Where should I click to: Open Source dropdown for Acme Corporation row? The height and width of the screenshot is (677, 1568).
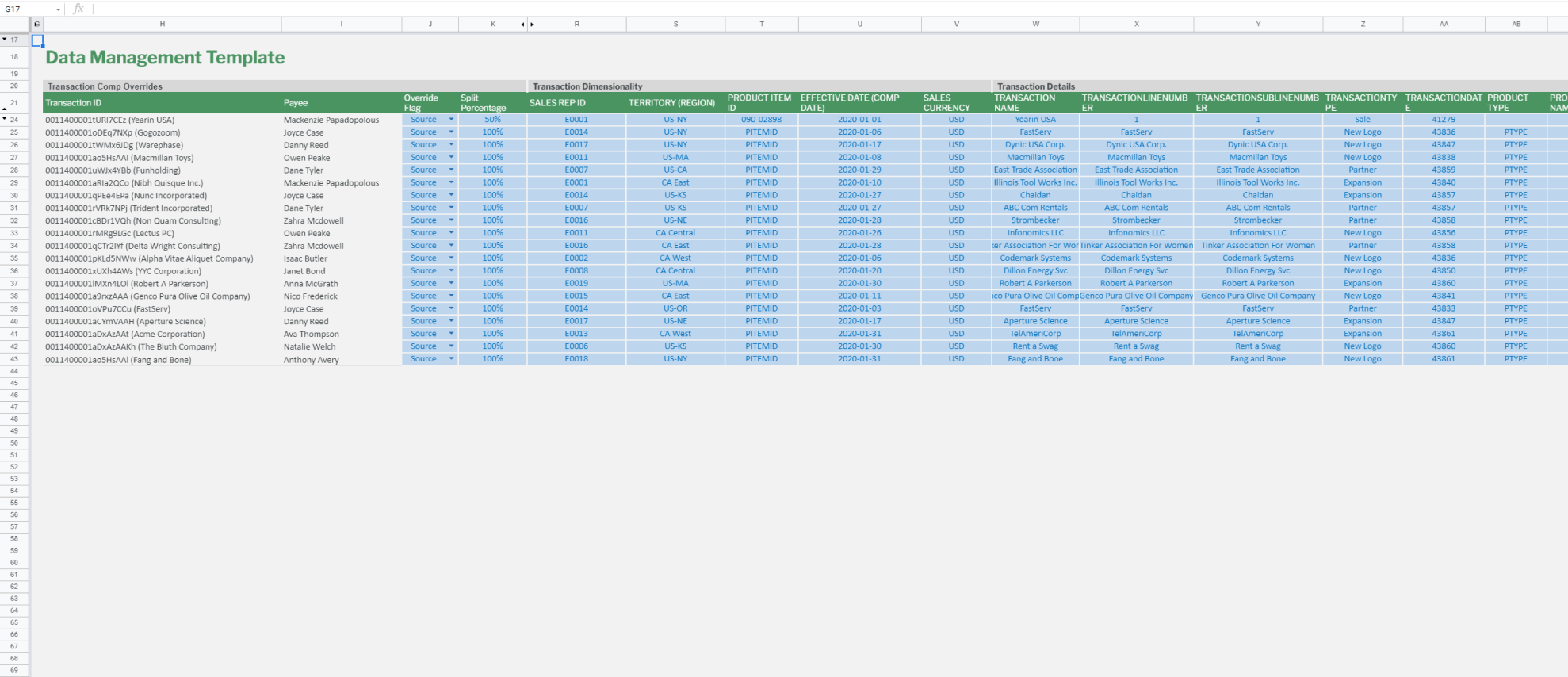tap(451, 334)
